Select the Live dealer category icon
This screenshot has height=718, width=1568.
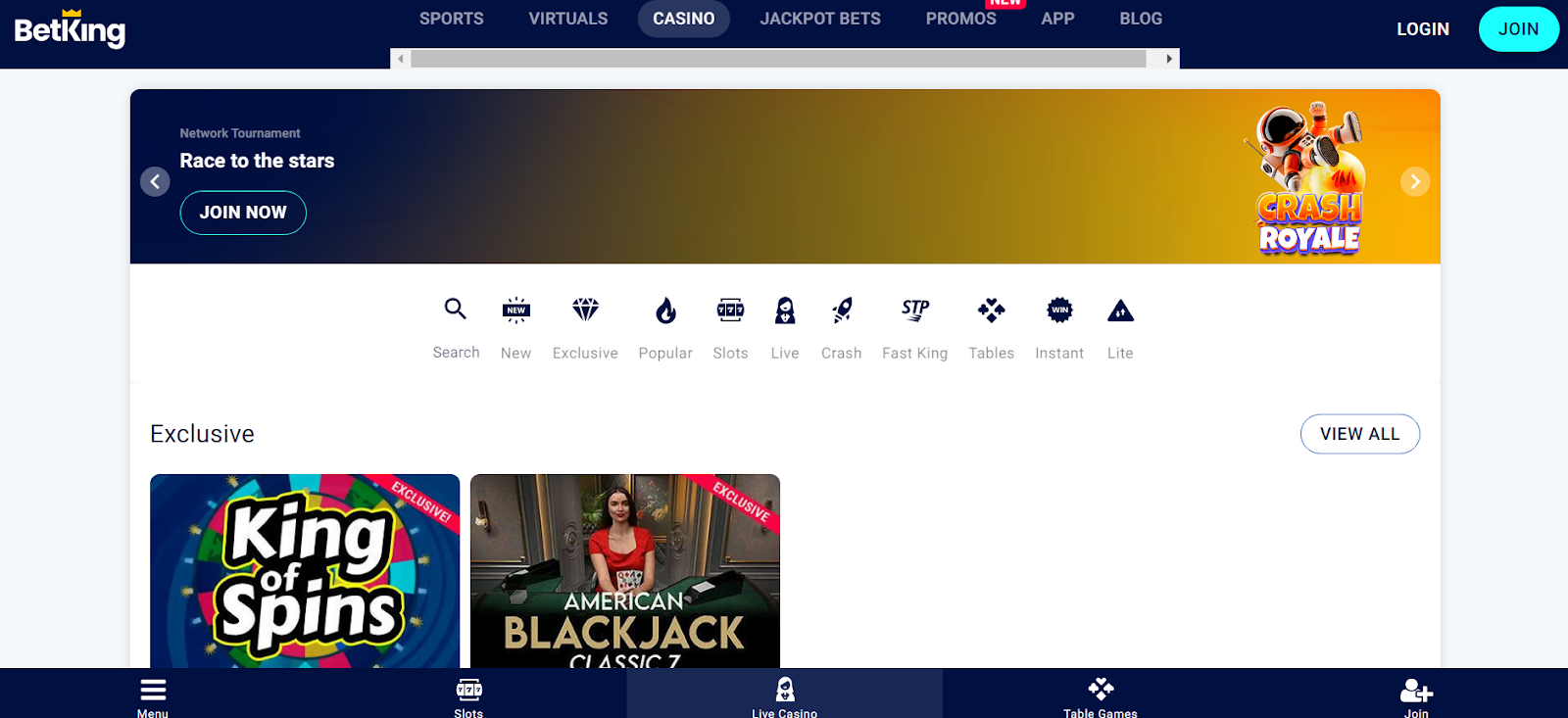pos(785,311)
